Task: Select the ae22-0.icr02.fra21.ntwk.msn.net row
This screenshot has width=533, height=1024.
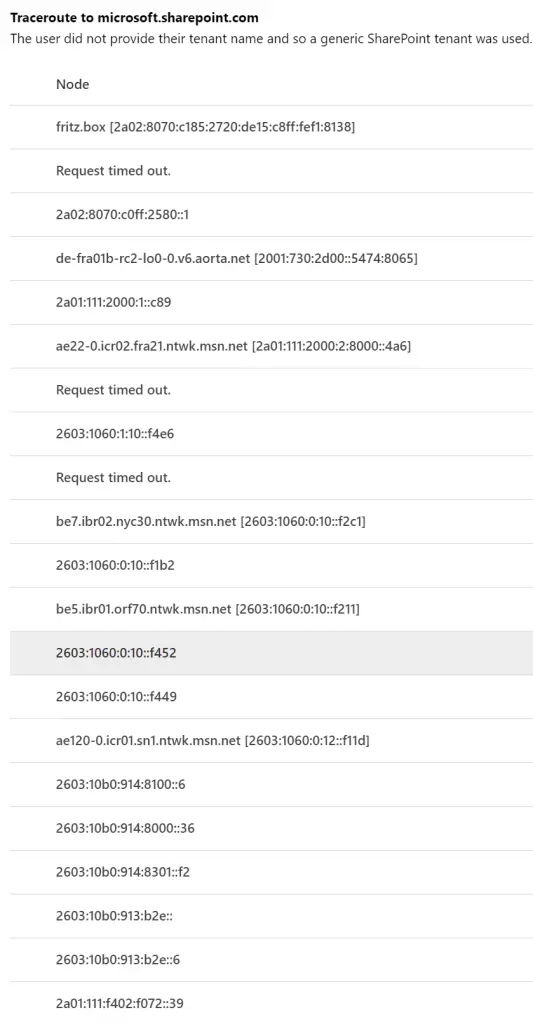Action: [x=271, y=346]
